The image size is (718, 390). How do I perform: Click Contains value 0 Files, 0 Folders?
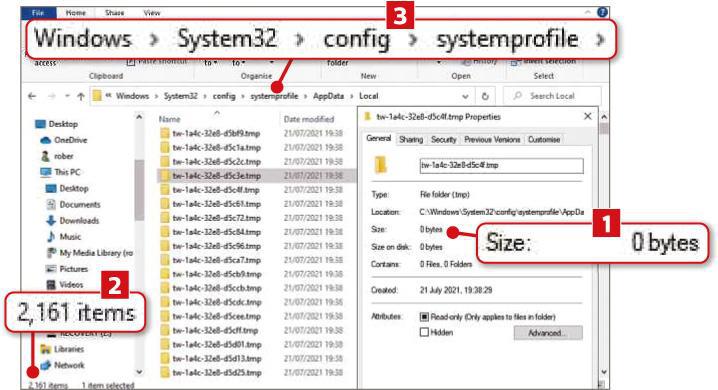446,264
